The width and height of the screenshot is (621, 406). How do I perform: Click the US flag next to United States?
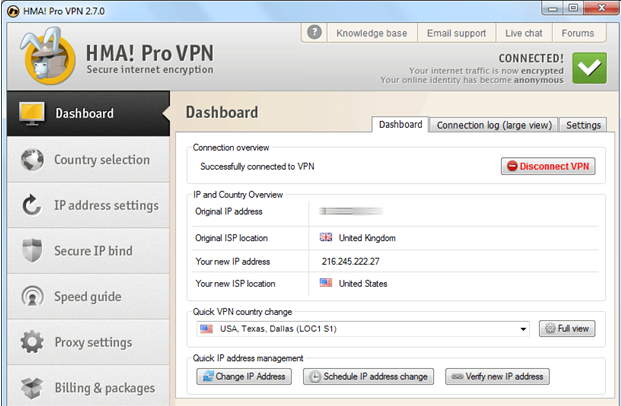coord(326,283)
